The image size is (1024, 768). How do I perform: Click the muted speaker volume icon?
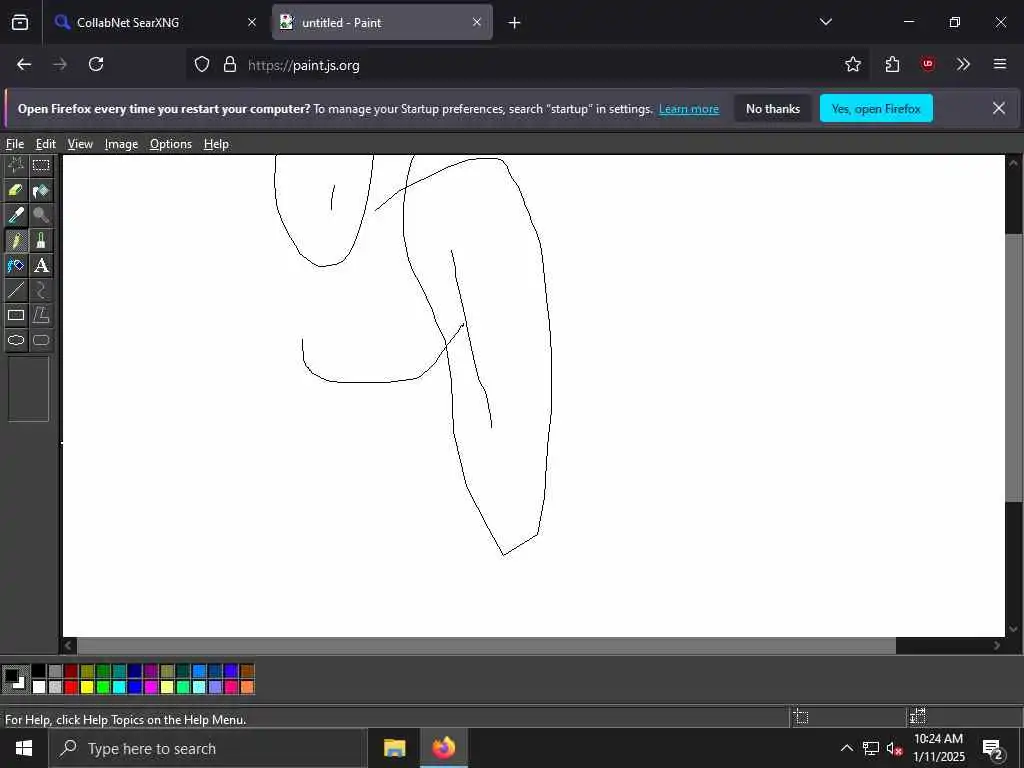(x=894, y=748)
